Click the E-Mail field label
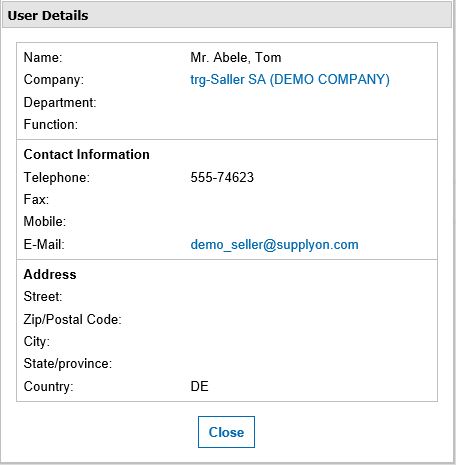 click(x=44, y=244)
